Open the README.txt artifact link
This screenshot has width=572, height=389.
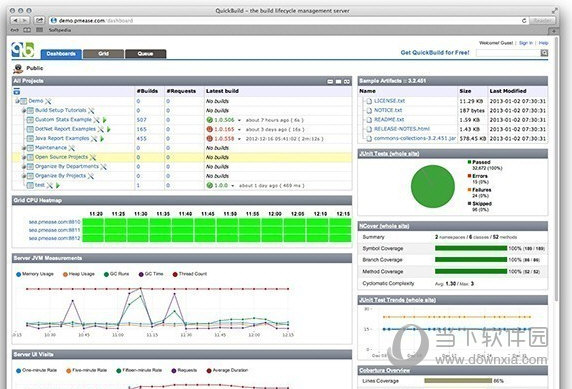pos(389,120)
